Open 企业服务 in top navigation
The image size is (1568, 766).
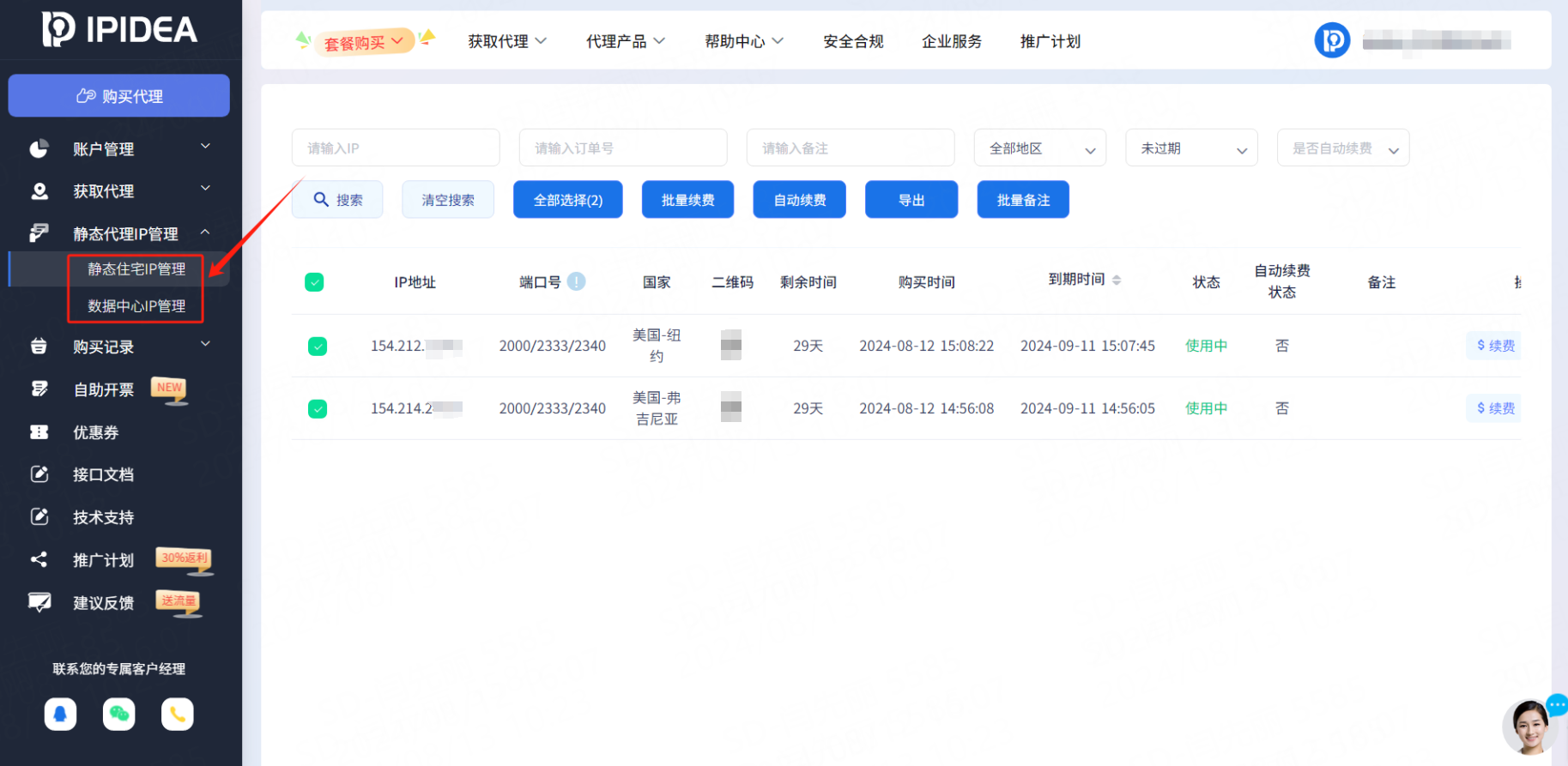[952, 41]
